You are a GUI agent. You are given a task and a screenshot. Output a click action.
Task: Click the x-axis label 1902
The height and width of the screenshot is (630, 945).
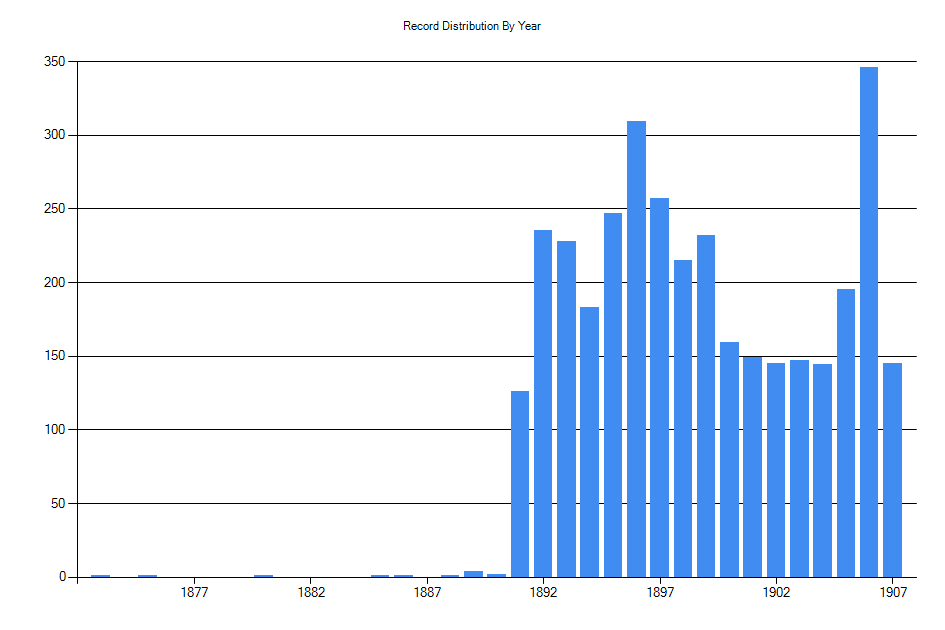[776, 593]
